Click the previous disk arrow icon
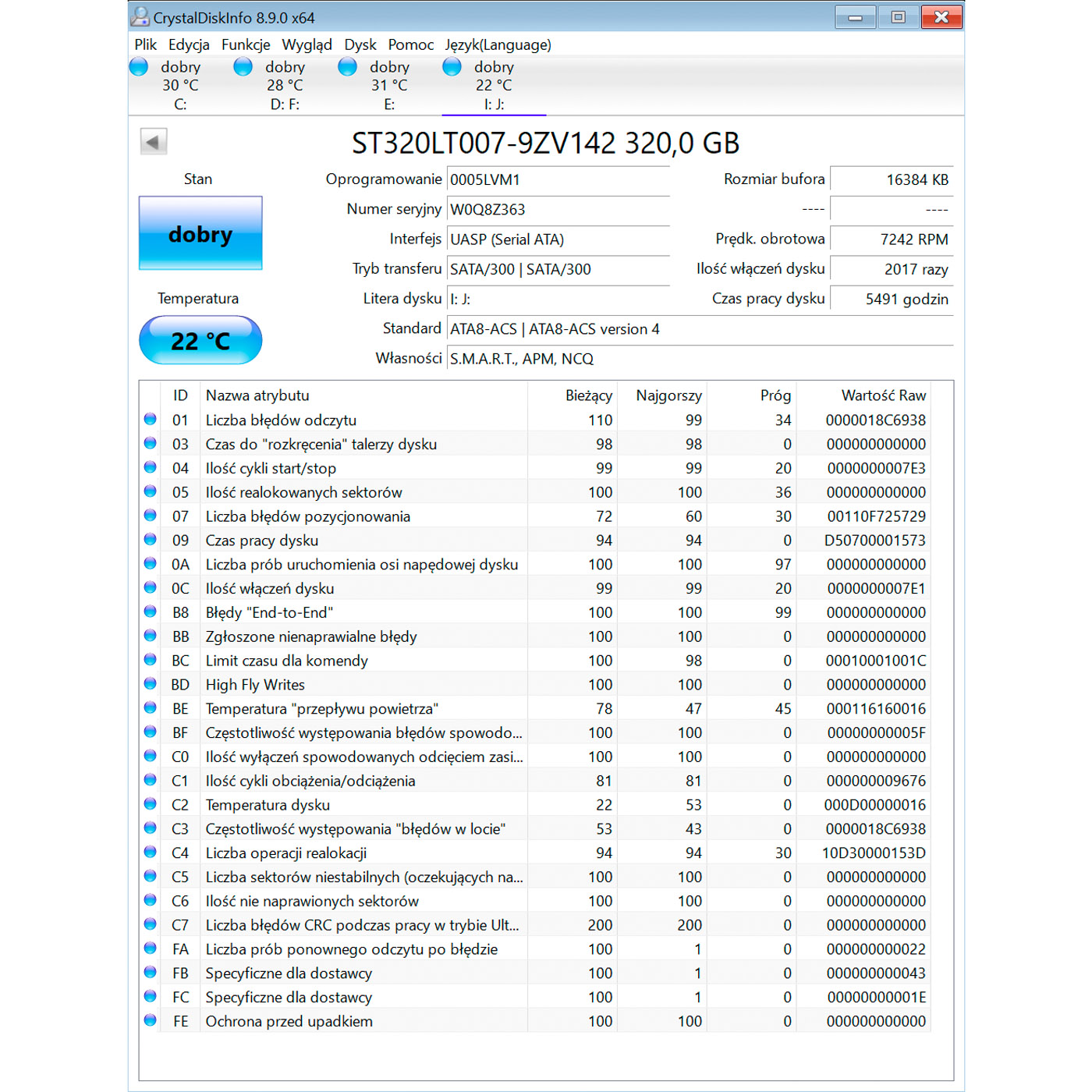Screen dimensions: 1092x1092 coord(154,142)
